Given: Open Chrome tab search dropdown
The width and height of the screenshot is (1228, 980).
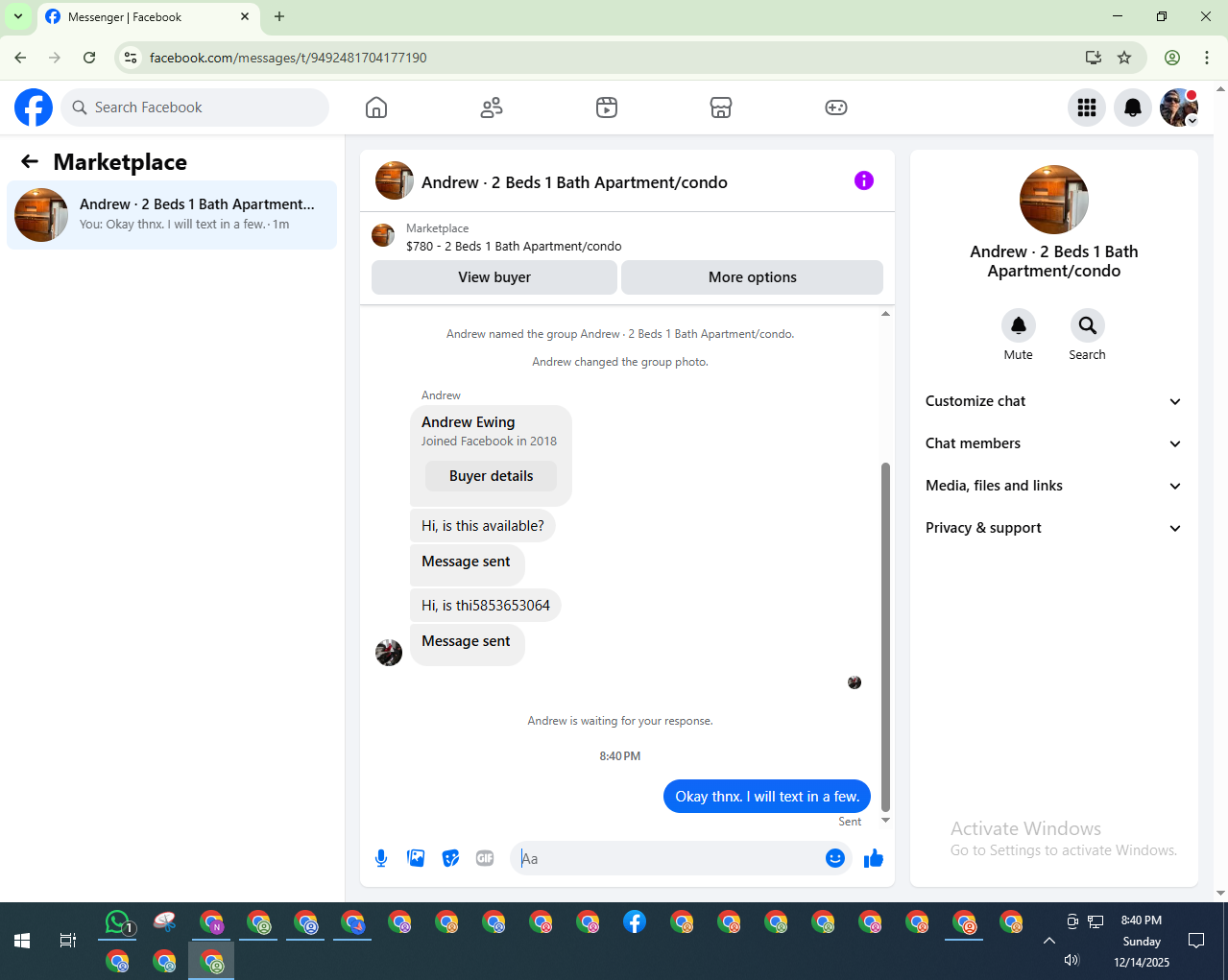Looking at the screenshot, I should pyautogui.click(x=18, y=16).
